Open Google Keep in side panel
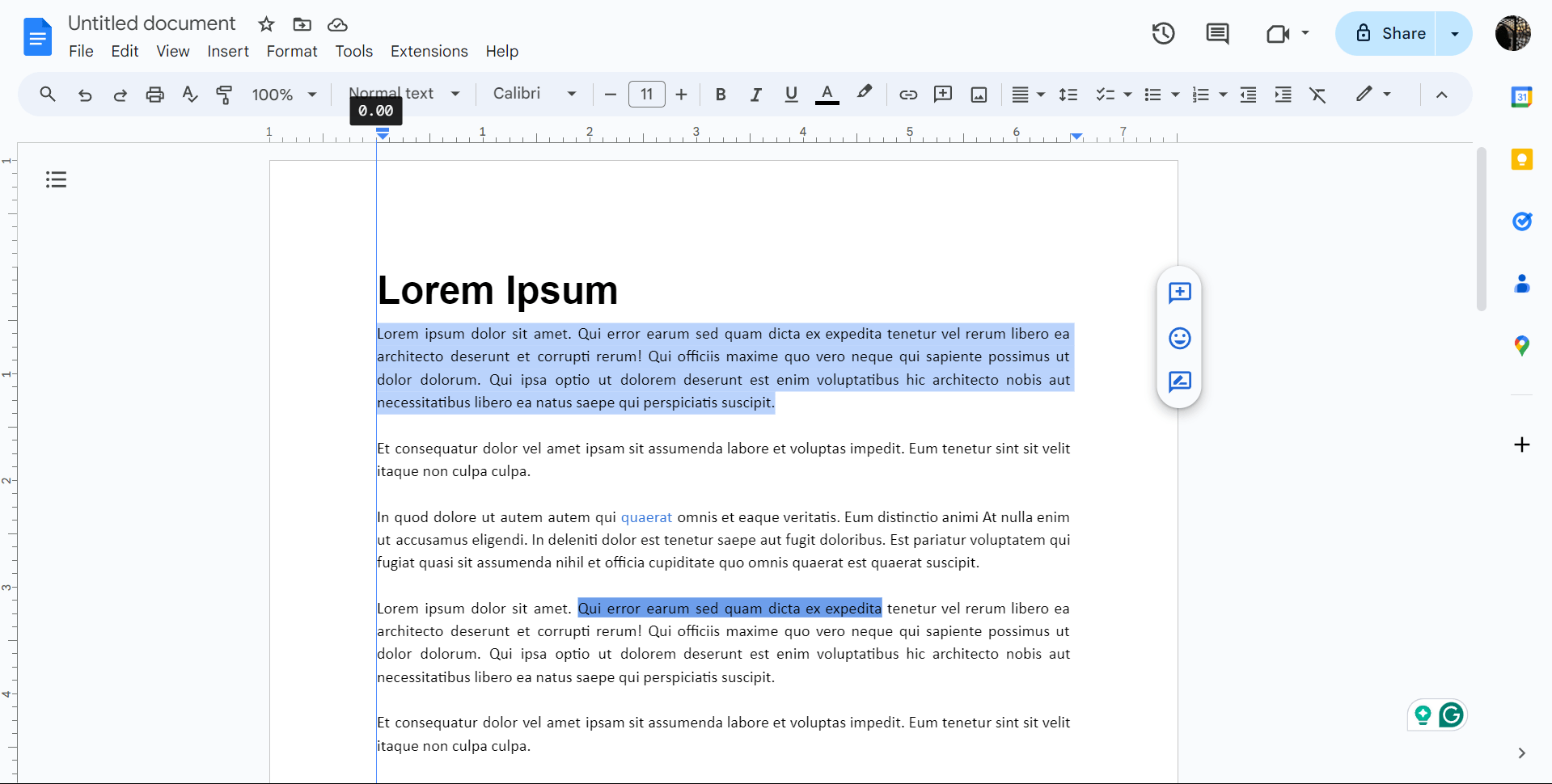 [x=1522, y=159]
